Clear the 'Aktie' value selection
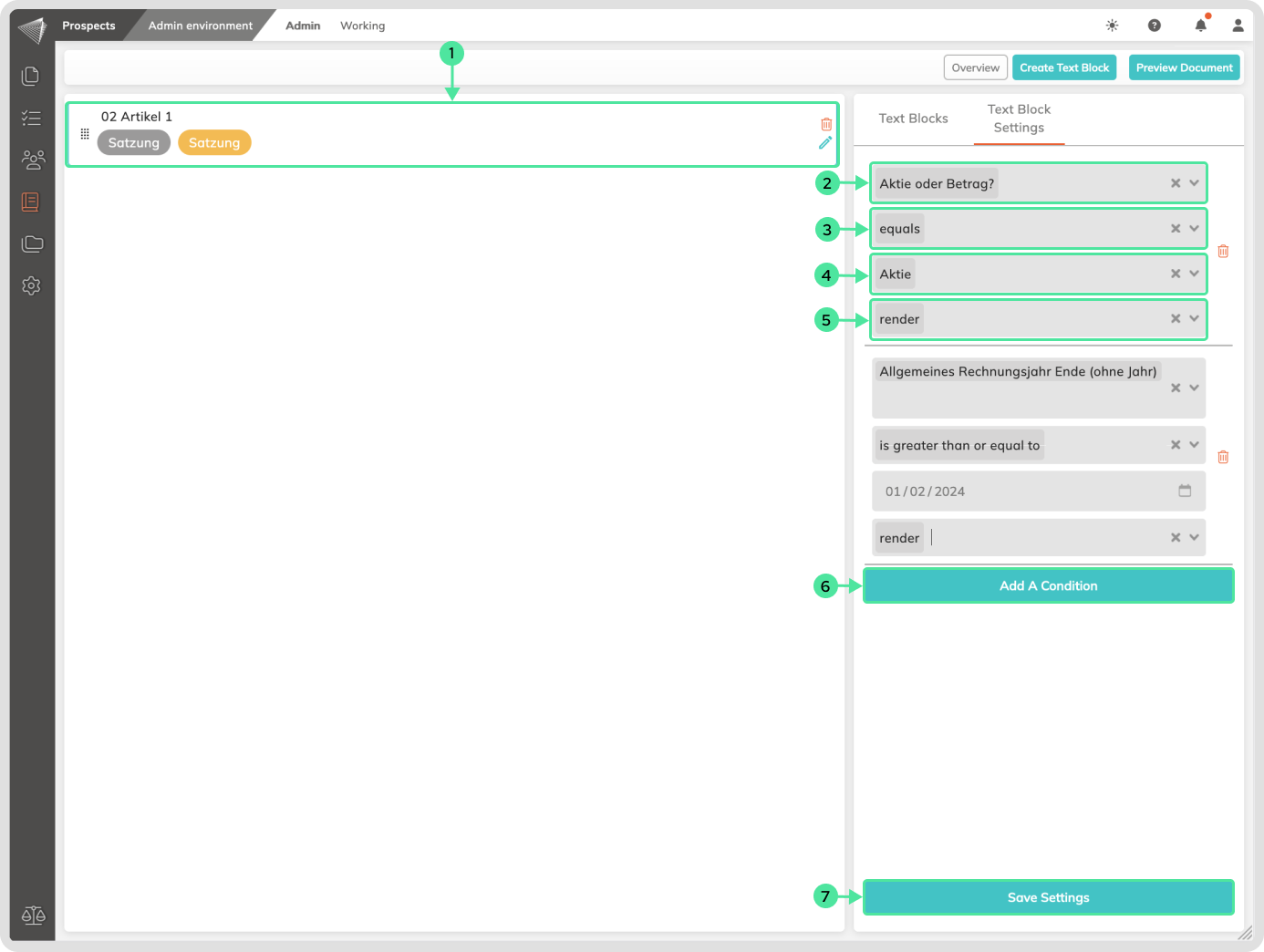Image resolution: width=1264 pixels, height=952 pixels. coord(1176,274)
